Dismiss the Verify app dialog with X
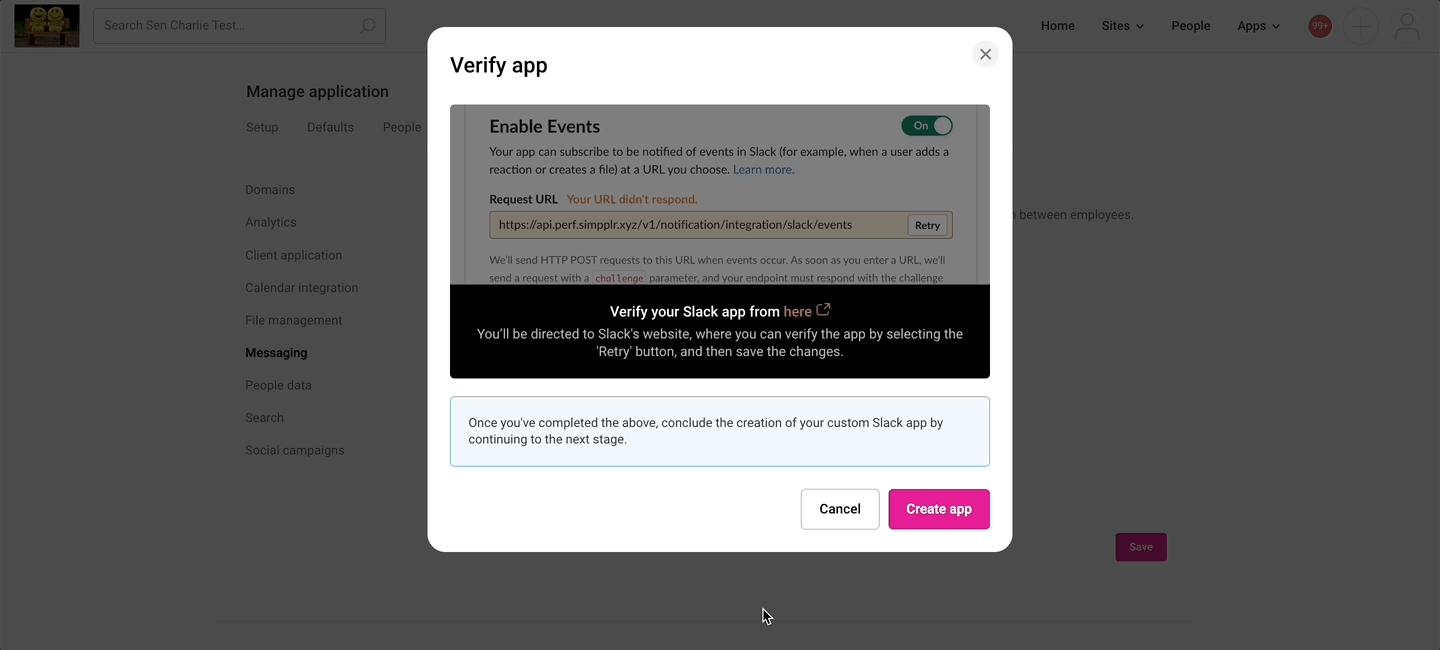Viewport: 1440px width, 650px height. coord(985,53)
